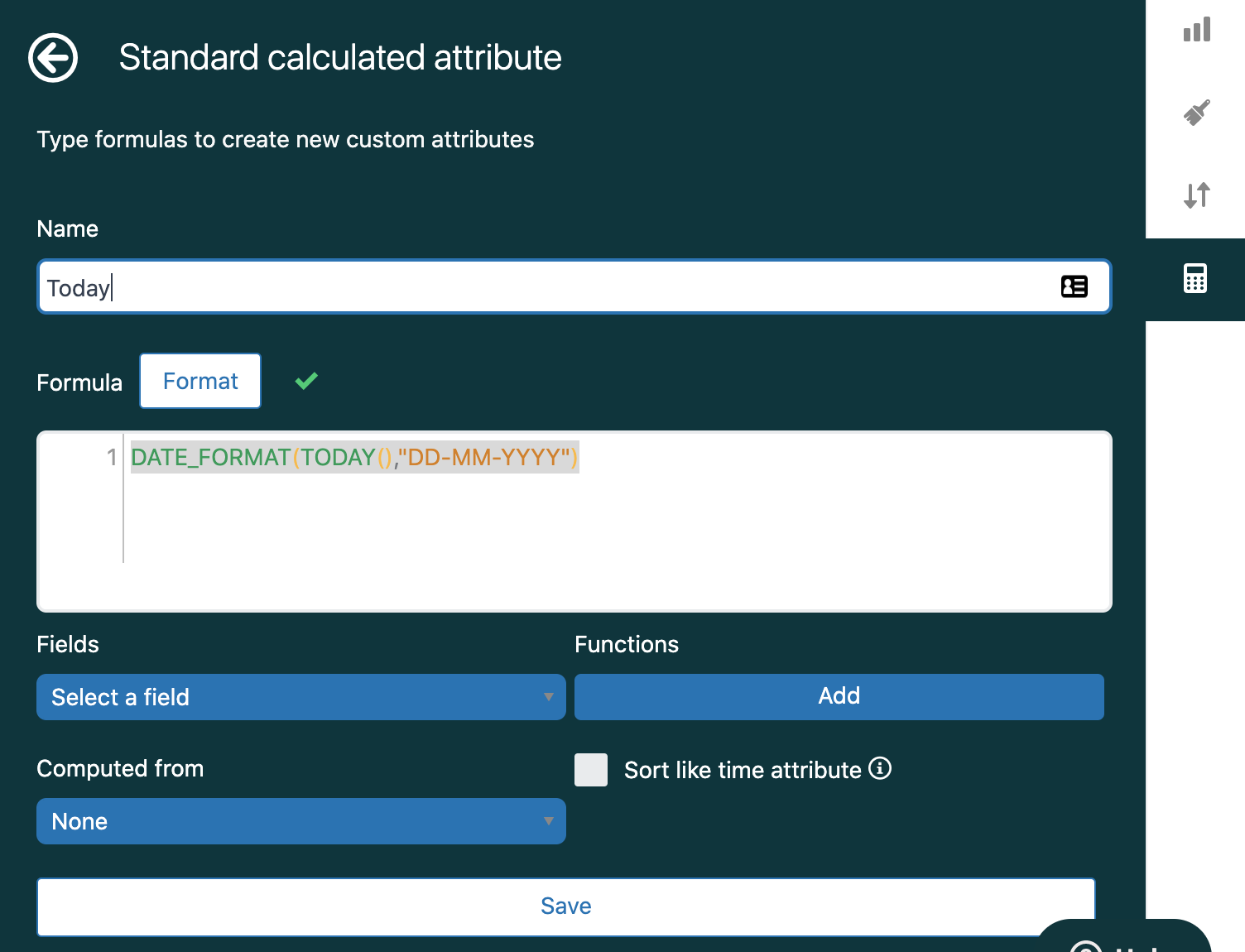1245x952 pixels.
Task: Open the sort arrows sidebar icon
Action: pos(1196,195)
